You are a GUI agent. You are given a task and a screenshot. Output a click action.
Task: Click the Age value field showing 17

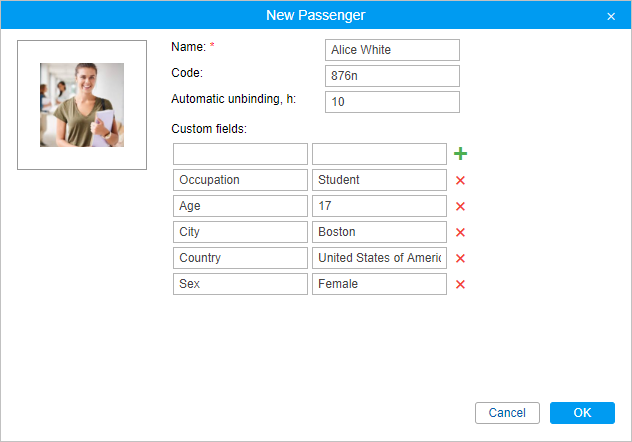click(379, 206)
